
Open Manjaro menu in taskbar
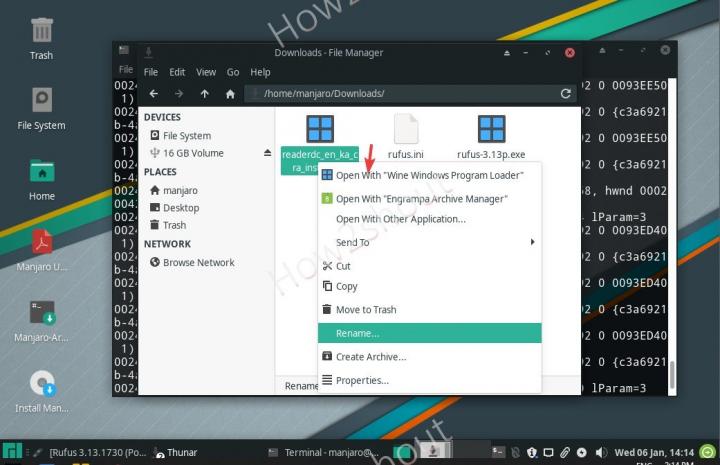pyautogui.click(x=12, y=453)
